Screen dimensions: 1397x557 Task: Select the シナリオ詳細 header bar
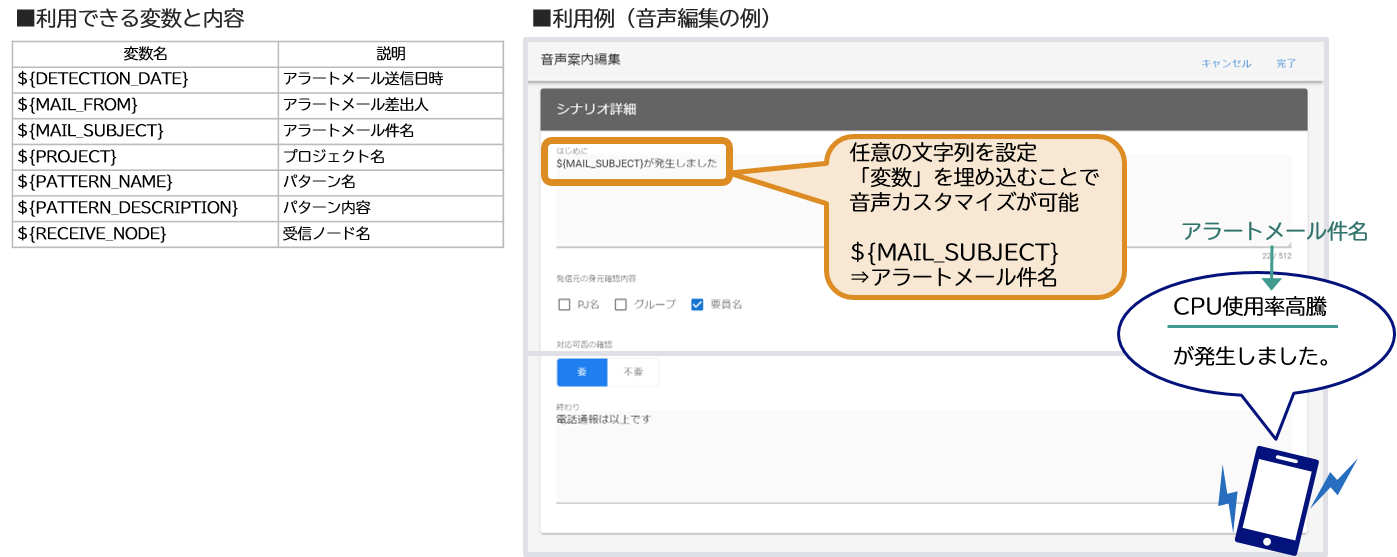[x=923, y=109]
